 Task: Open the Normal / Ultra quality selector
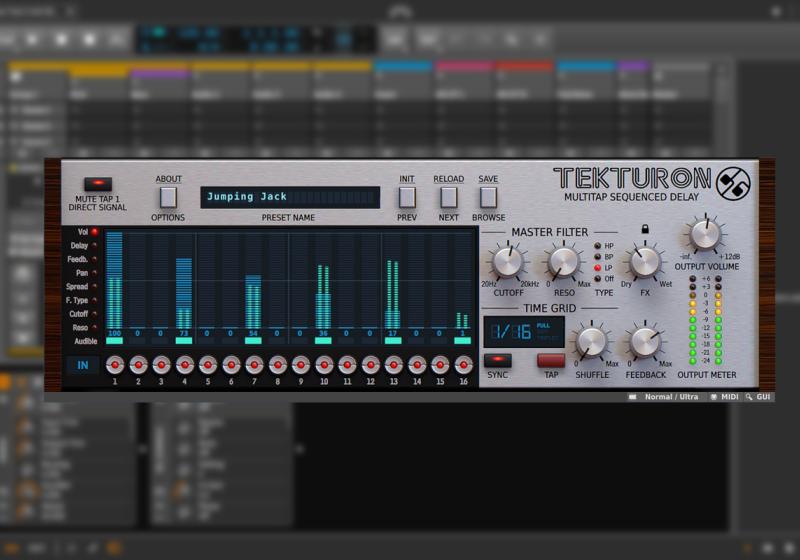point(671,397)
